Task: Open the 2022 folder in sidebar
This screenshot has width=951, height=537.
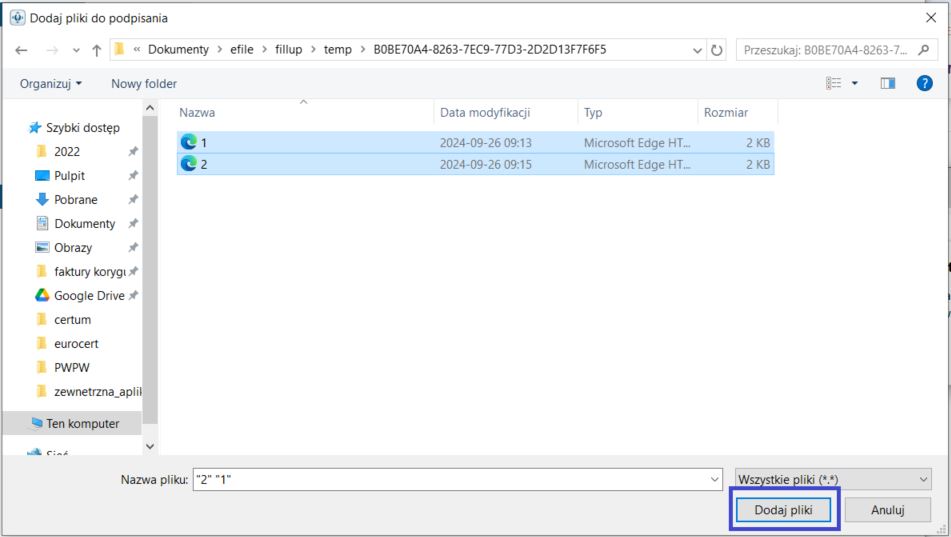Action: pyautogui.click(x=67, y=152)
